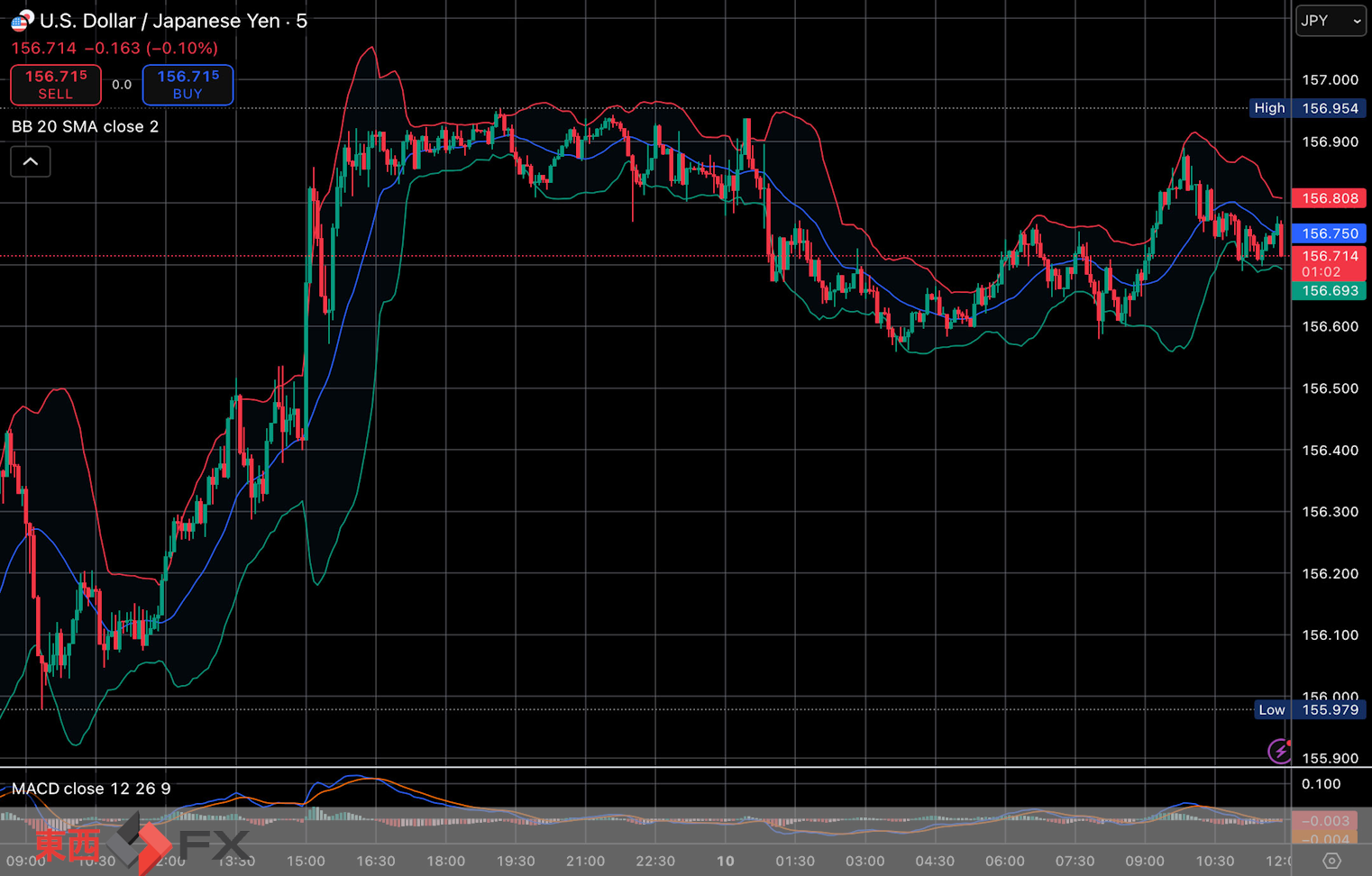Open the JPY currency dropdown
The width and height of the screenshot is (1372, 876).
[1330, 21]
